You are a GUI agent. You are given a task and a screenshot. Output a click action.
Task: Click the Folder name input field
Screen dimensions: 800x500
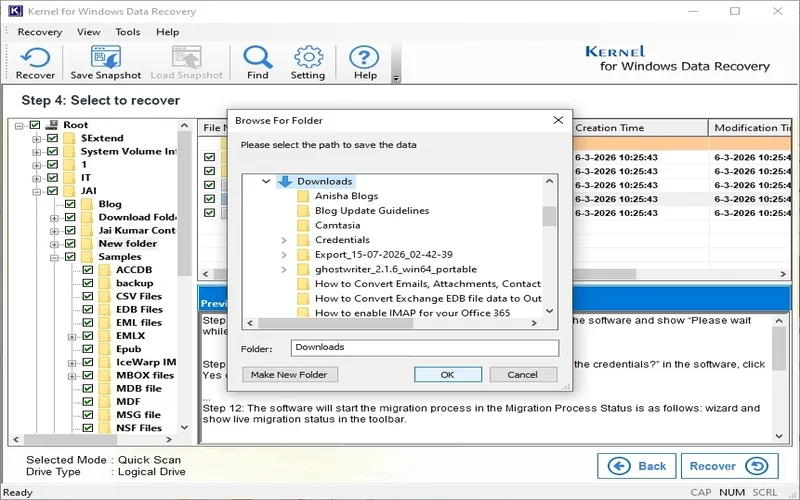[x=424, y=347]
